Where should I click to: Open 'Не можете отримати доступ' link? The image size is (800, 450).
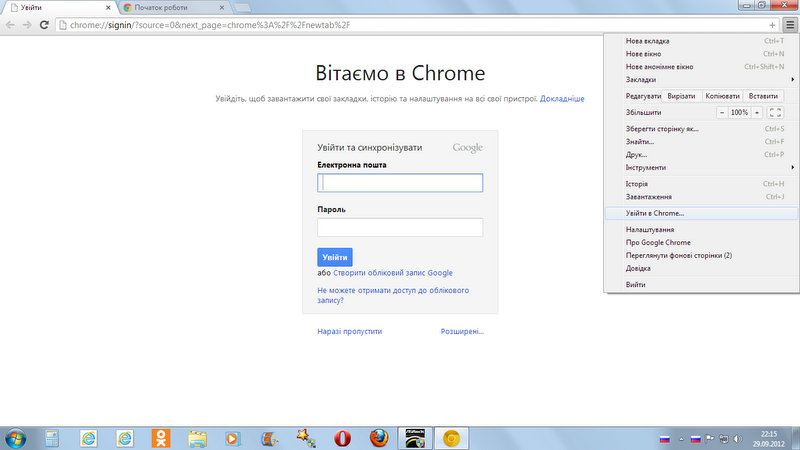click(x=393, y=295)
